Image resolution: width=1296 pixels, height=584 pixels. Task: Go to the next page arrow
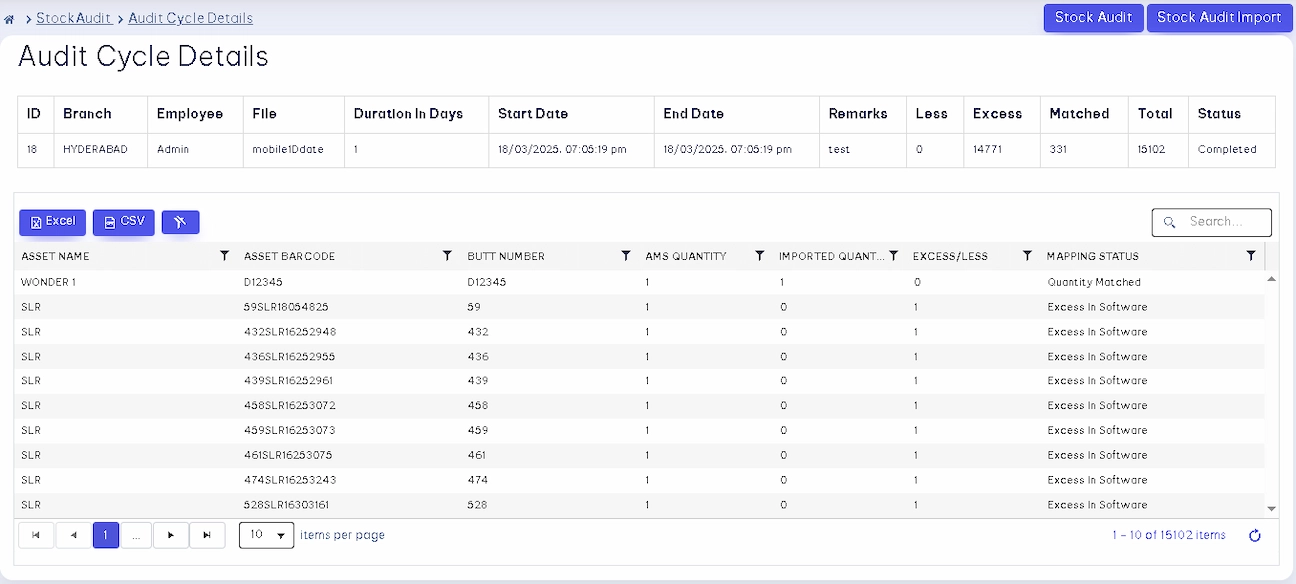(171, 535)
